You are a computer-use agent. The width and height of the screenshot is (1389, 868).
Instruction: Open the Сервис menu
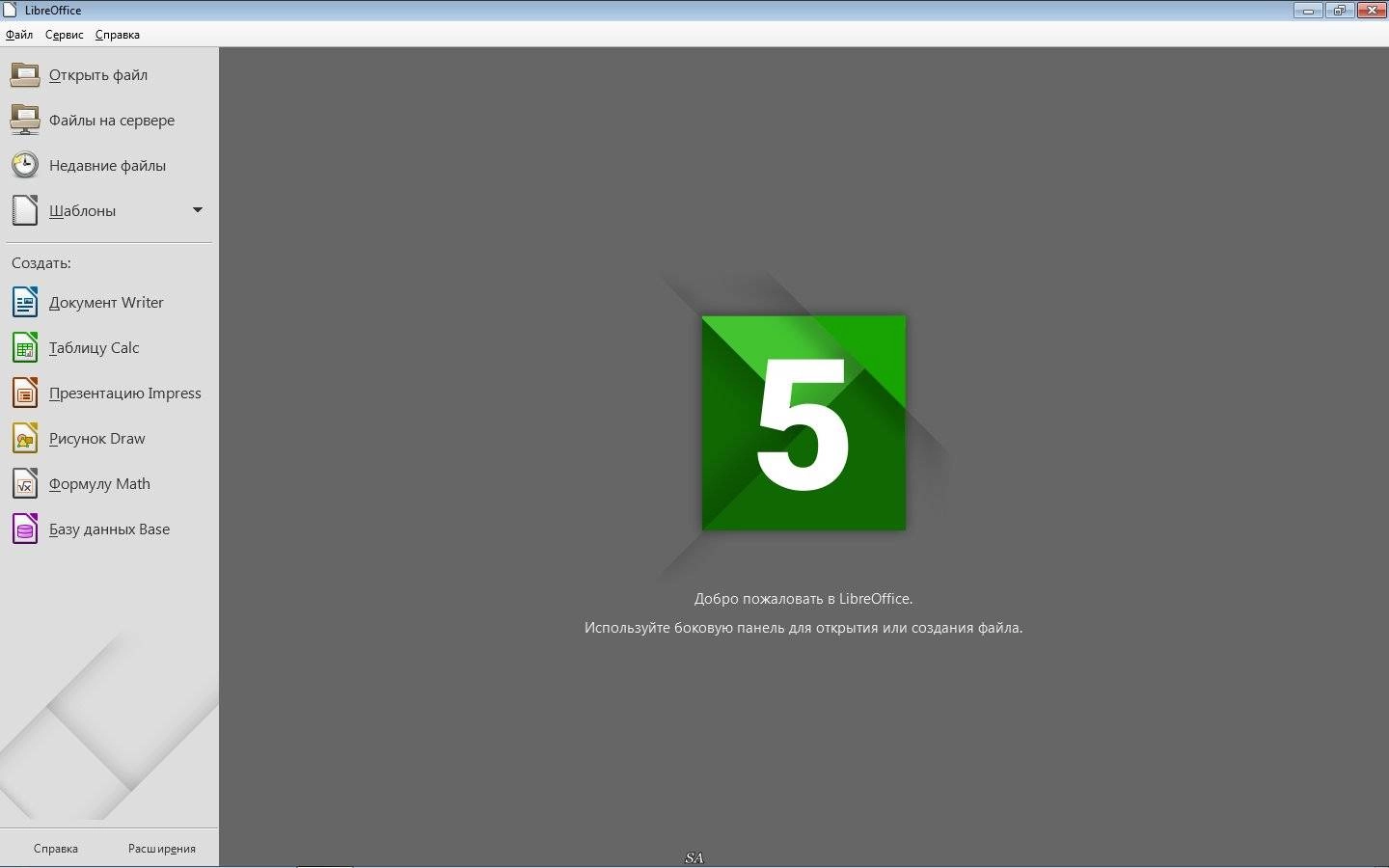pyautogui.click(x=65, y=35)
